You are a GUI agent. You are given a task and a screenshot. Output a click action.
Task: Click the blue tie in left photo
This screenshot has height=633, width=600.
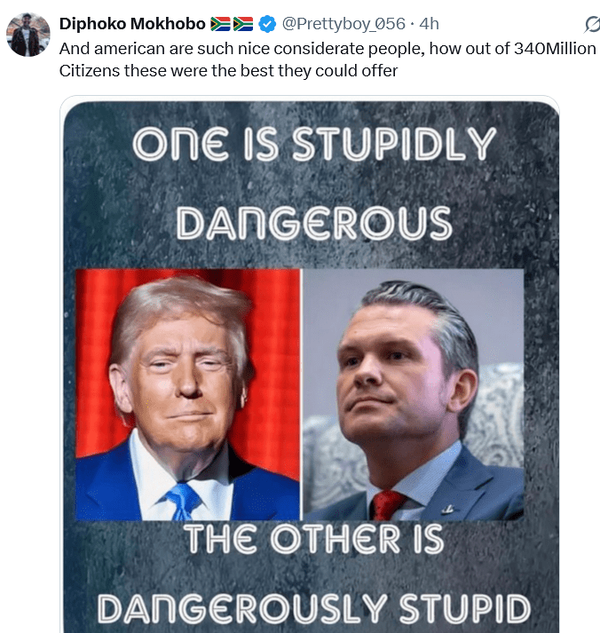click(183, 501)
